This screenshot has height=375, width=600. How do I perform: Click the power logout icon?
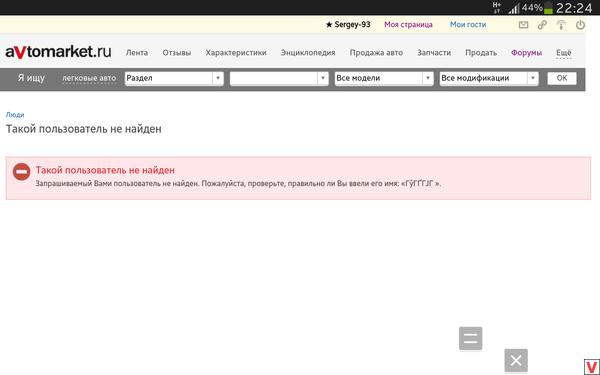(x=580, y=25)
